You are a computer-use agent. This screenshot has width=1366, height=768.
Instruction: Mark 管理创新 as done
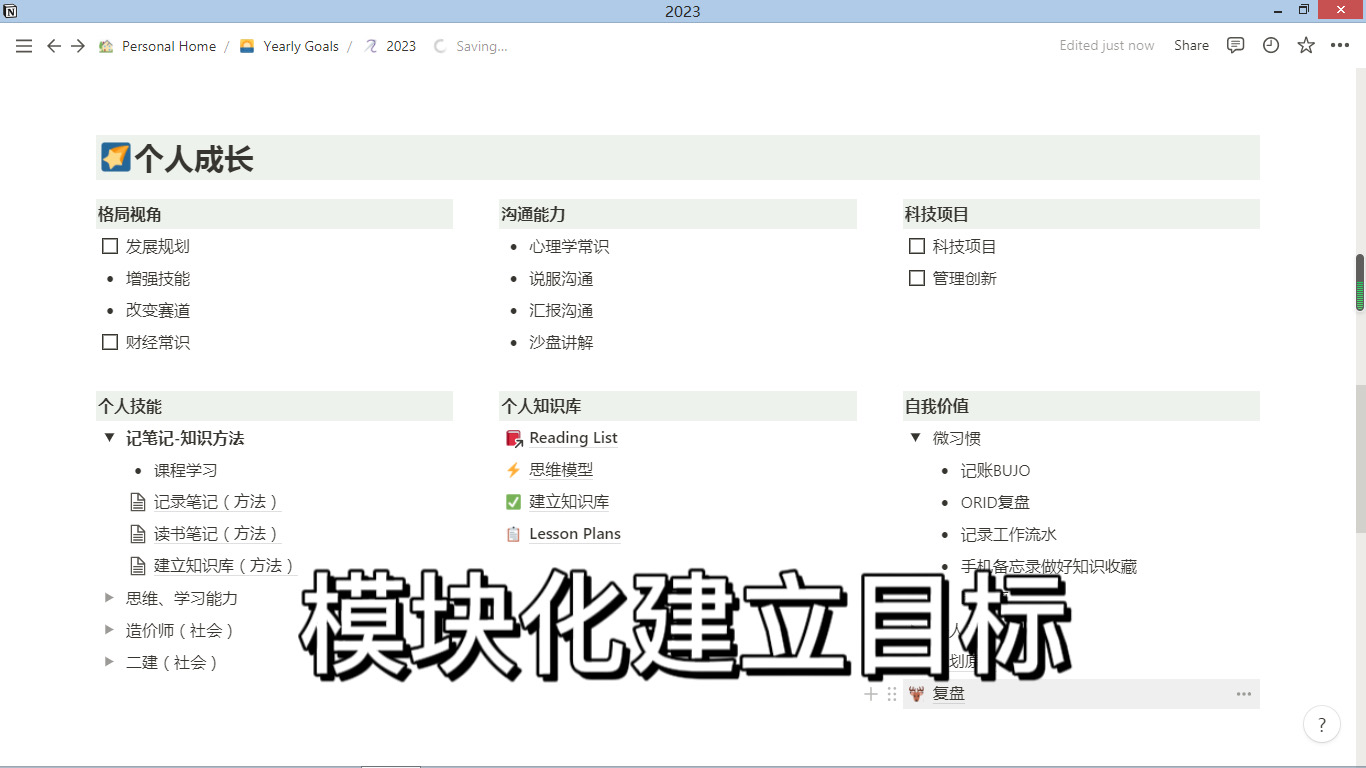click(916, 278)
